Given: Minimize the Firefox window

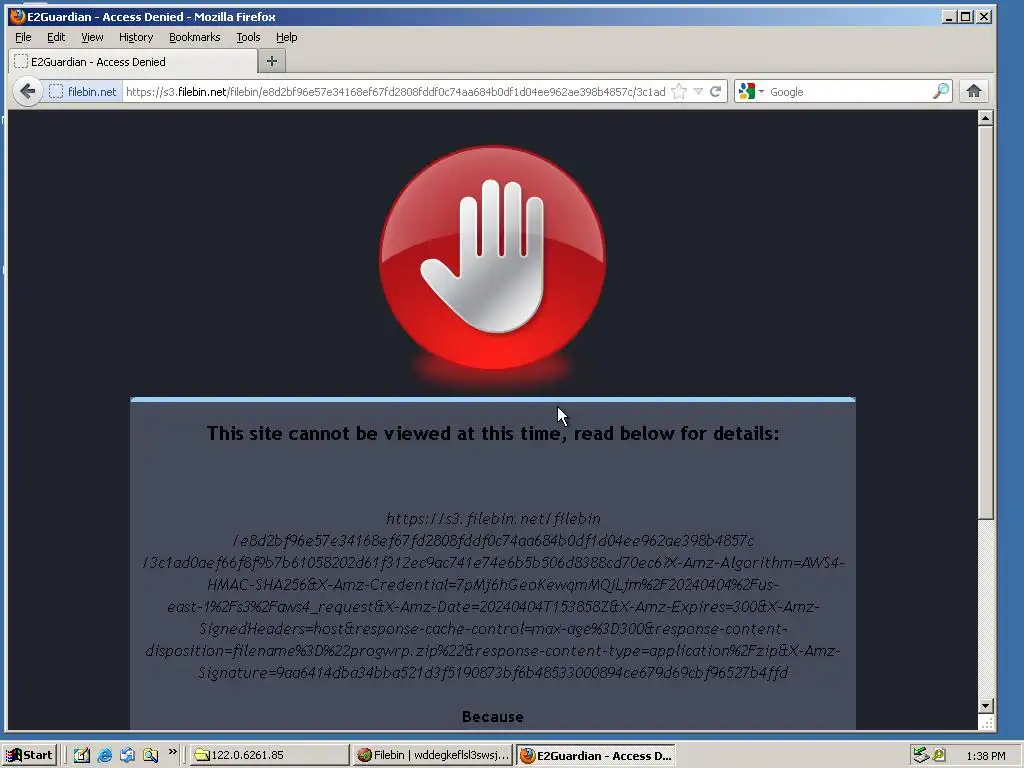Looking at the screenshot, I should pos(950,16).
